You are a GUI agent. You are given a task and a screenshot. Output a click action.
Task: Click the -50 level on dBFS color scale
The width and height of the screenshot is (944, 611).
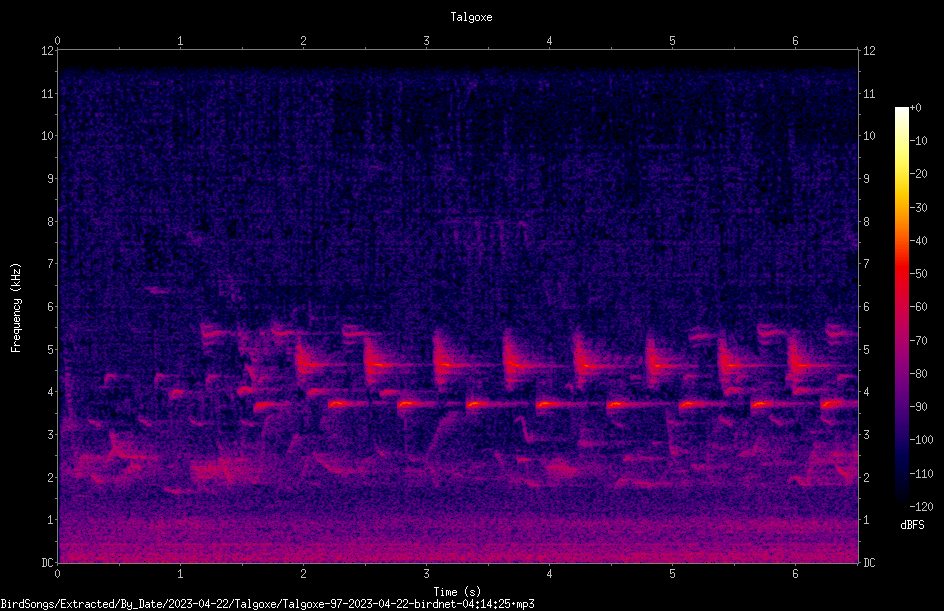(919, 274)
